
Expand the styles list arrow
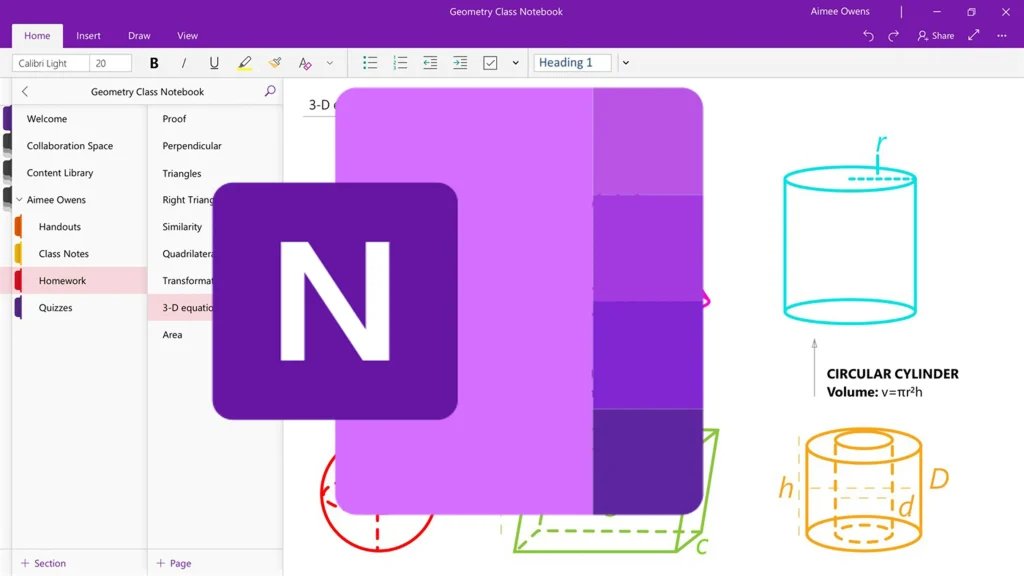[626, 63]
